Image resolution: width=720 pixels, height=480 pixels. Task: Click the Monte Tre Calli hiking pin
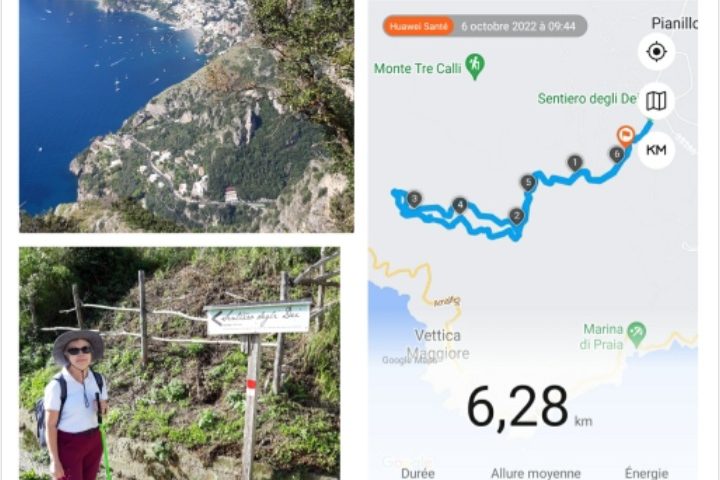(x=475, y=66)
